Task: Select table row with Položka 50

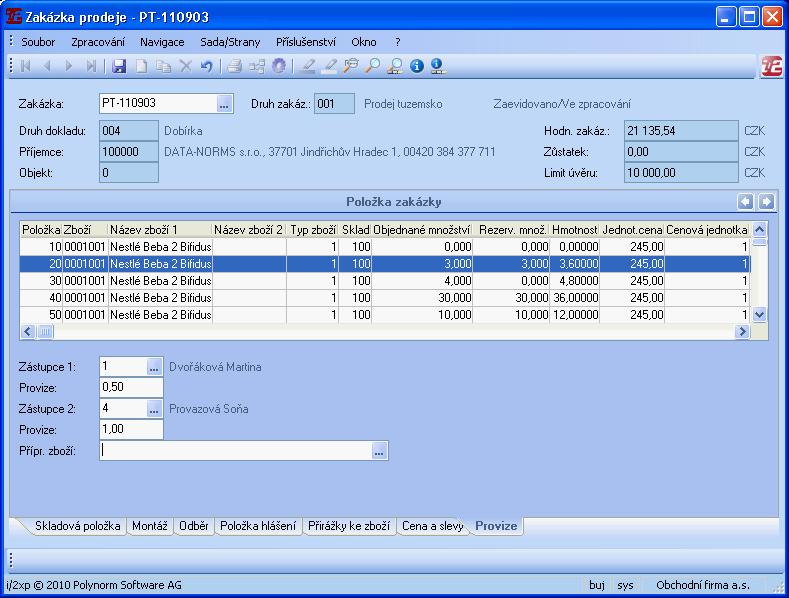Action: [x=385, y=315]
